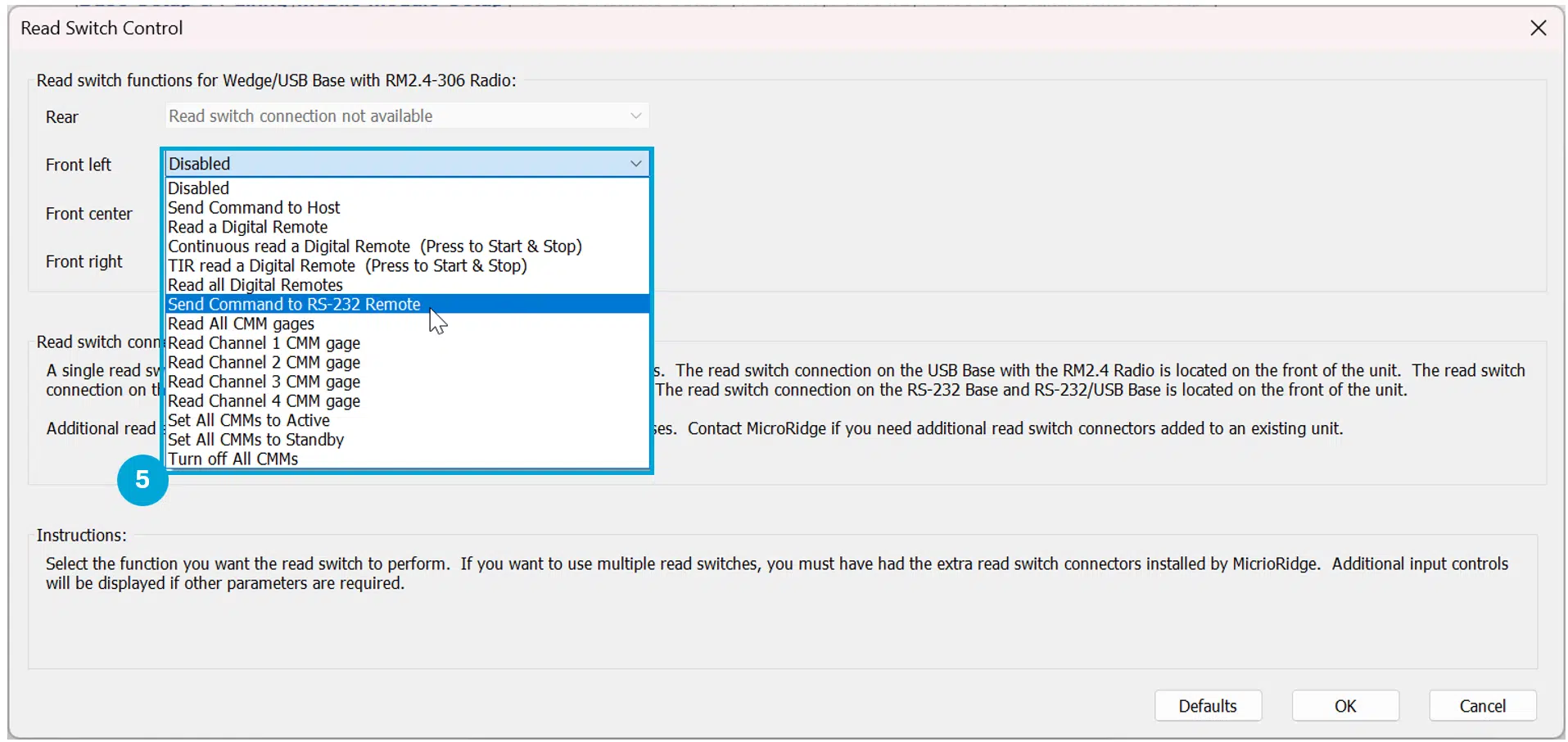Choose 'Turn off All CMMs' option

click(x=408, y=459)
